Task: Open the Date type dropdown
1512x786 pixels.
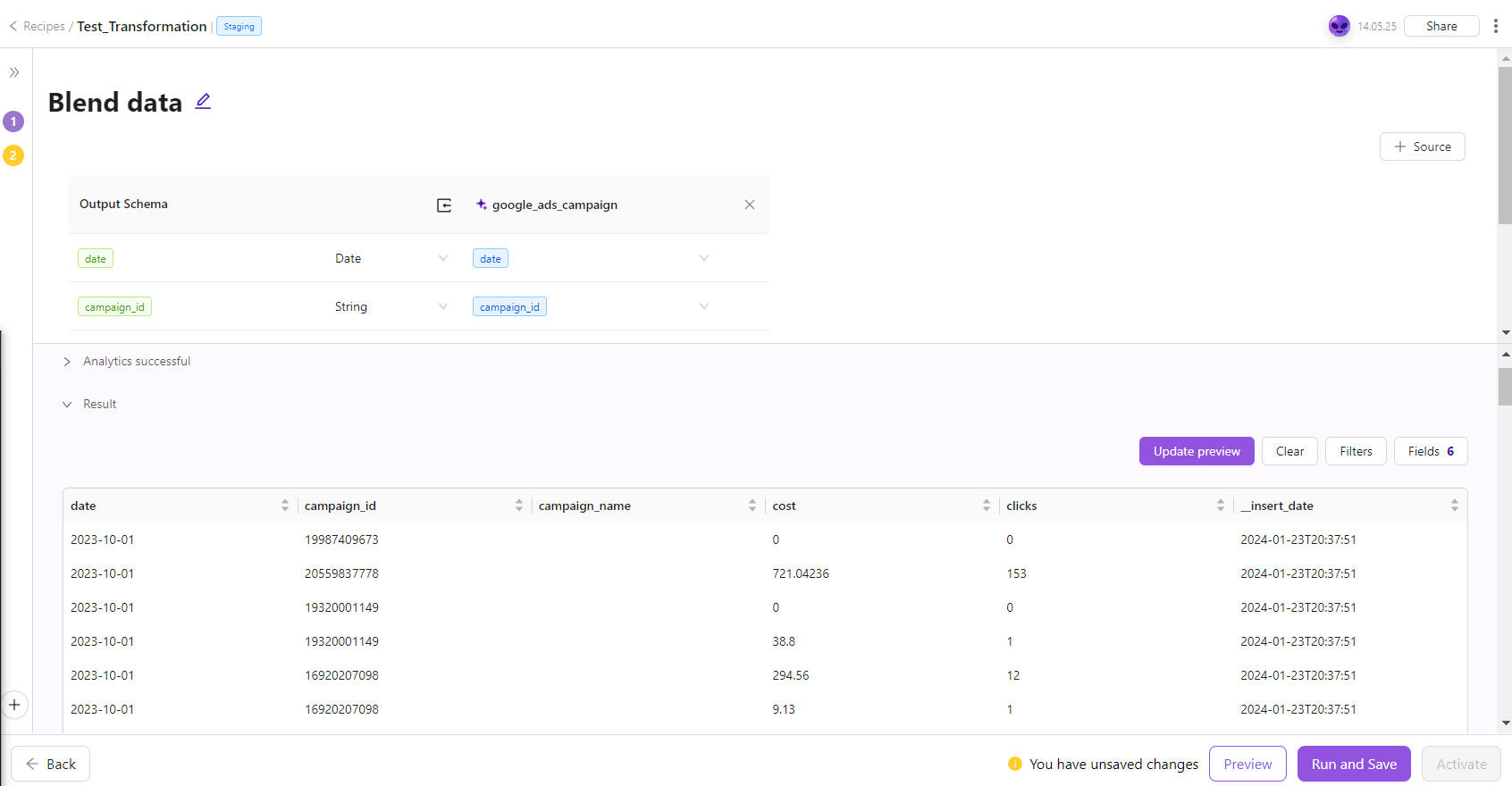Action: point(442,258)
